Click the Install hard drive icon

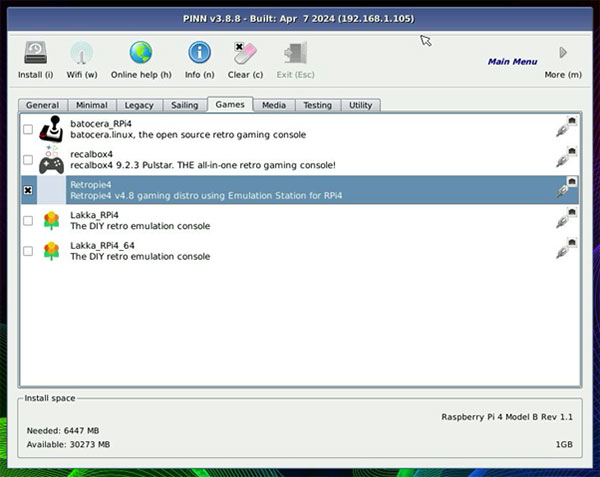tap(35, 53)
